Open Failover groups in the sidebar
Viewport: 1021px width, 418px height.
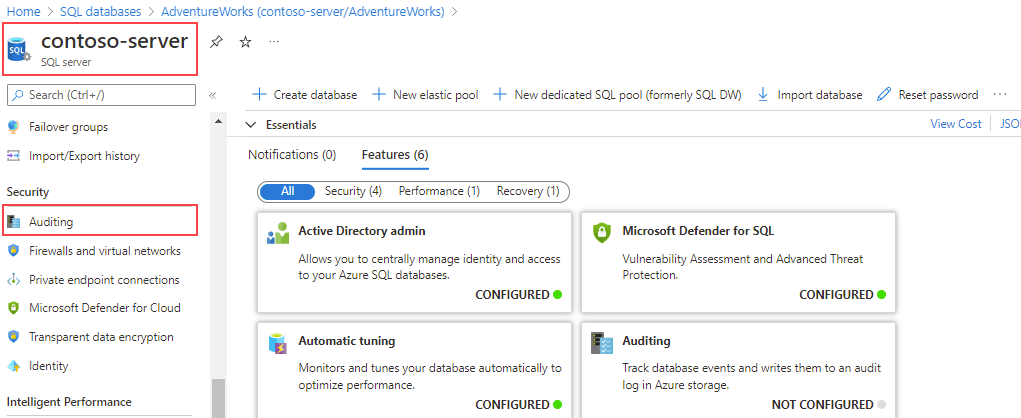(x=68, y=127)
